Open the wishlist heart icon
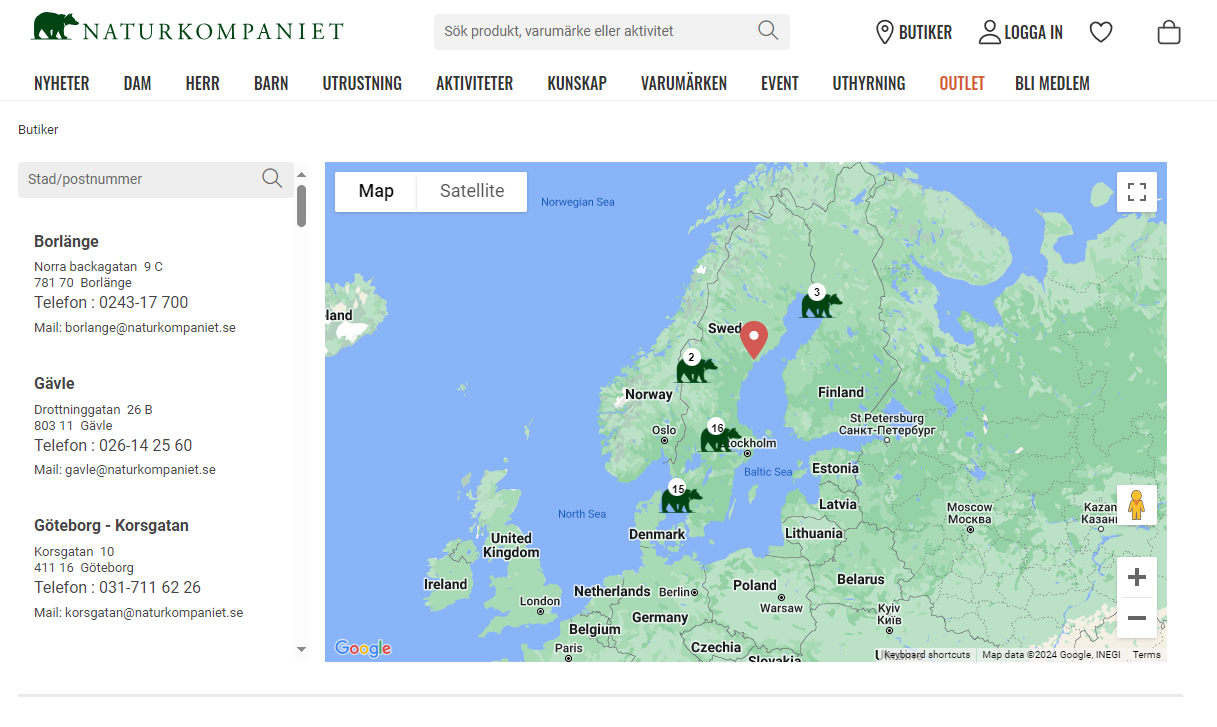Screen dimensions: 1217x727 pyautogui.click(x=1101, y=32)
